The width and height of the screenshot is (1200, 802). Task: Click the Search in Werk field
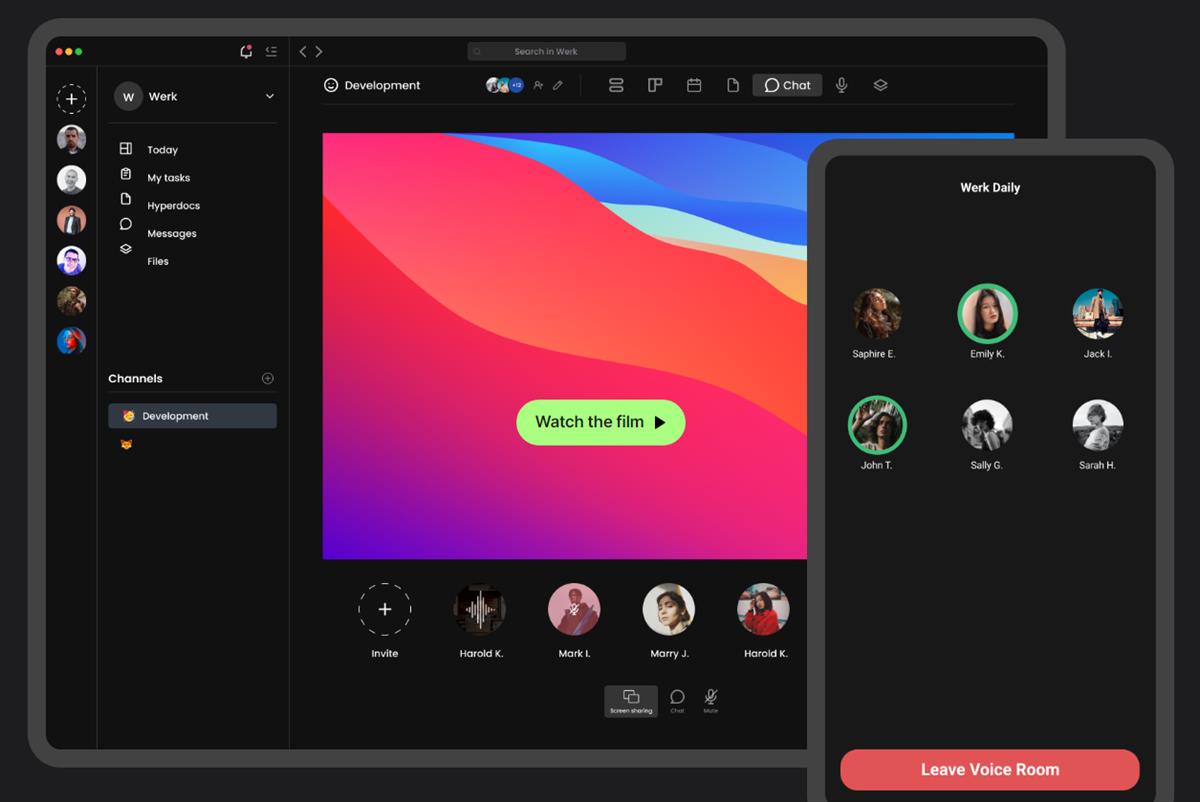546,51
